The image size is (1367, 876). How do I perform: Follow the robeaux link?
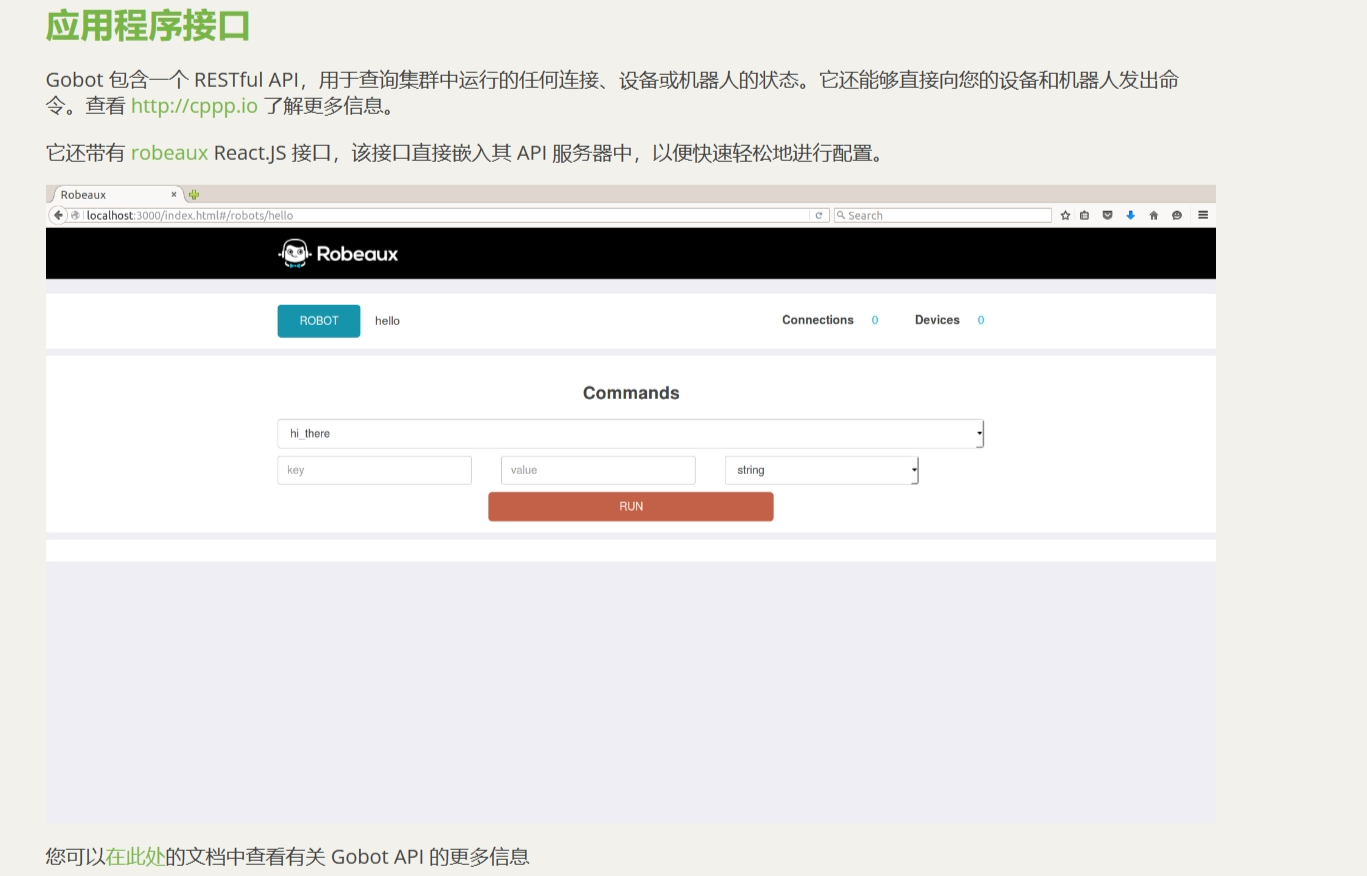(x=169, y=153)
